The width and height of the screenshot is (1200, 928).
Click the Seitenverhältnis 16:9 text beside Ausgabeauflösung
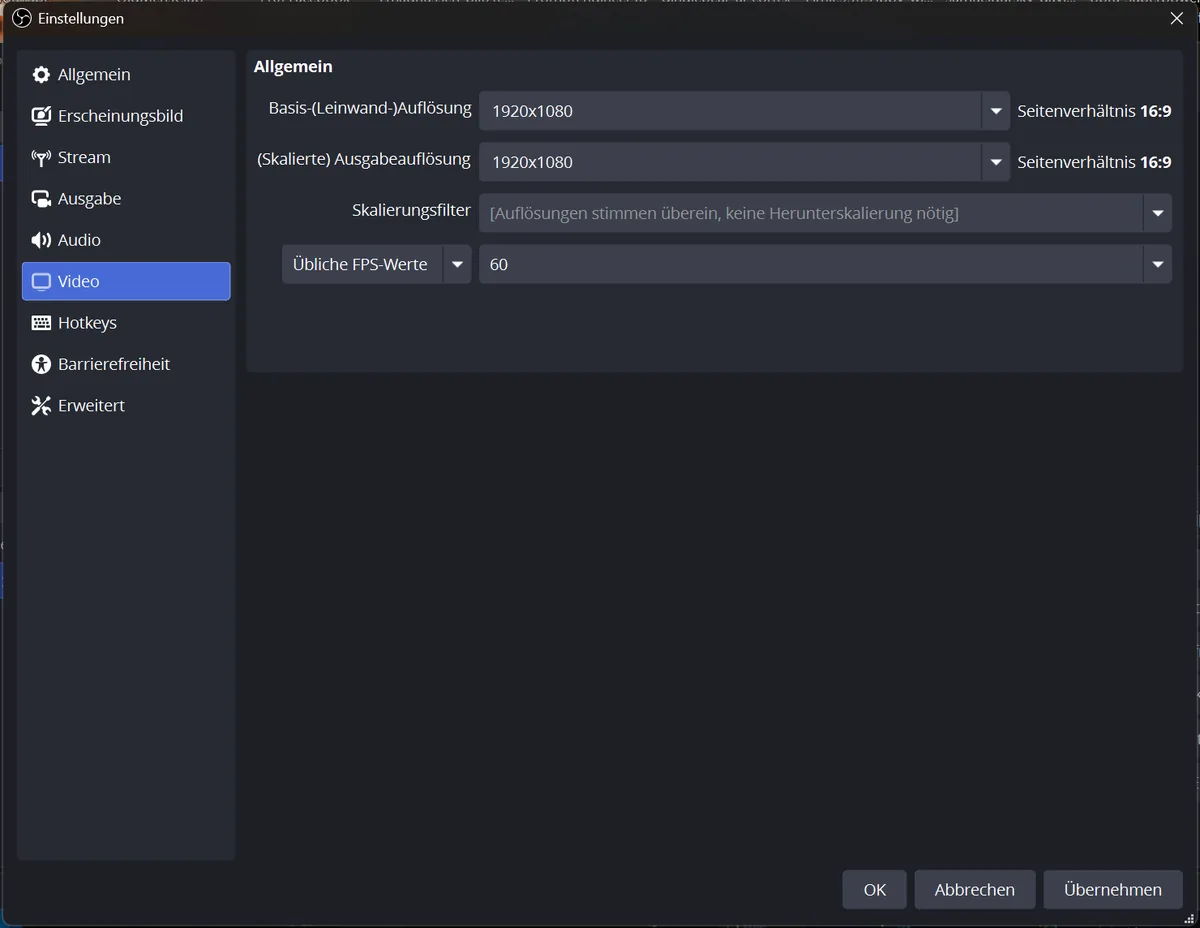[x=1094, y=162]
